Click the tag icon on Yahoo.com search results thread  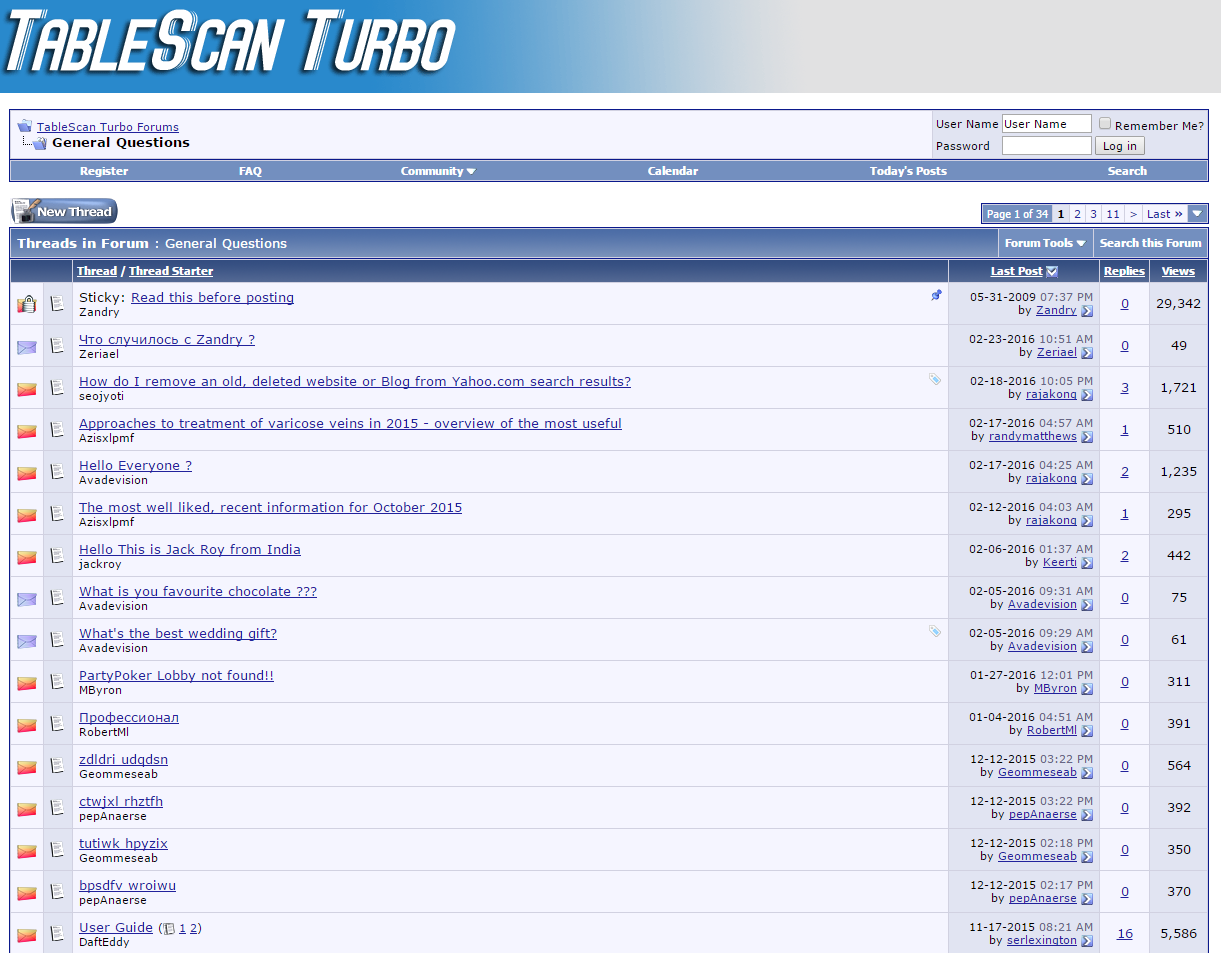pyautogui.click(x=935, y=380)
